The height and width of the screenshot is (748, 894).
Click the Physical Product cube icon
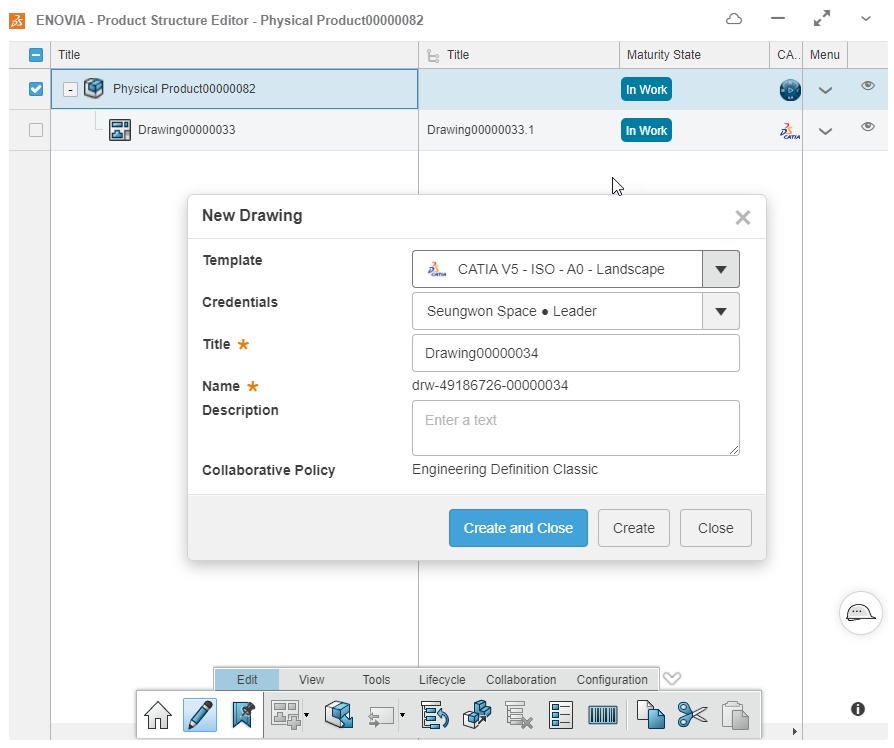click(94, 88)
